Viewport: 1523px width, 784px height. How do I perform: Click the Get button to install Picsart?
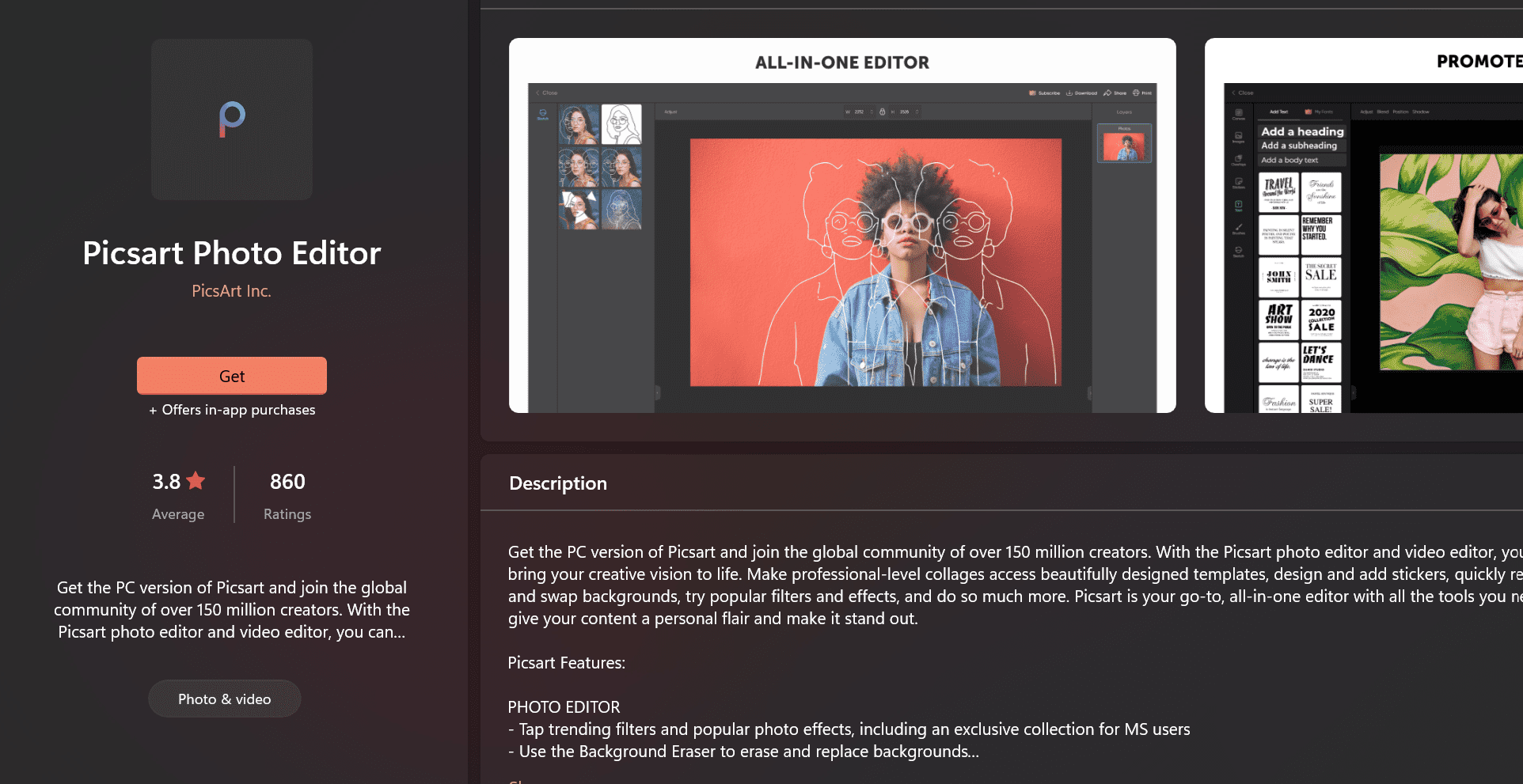232,376
